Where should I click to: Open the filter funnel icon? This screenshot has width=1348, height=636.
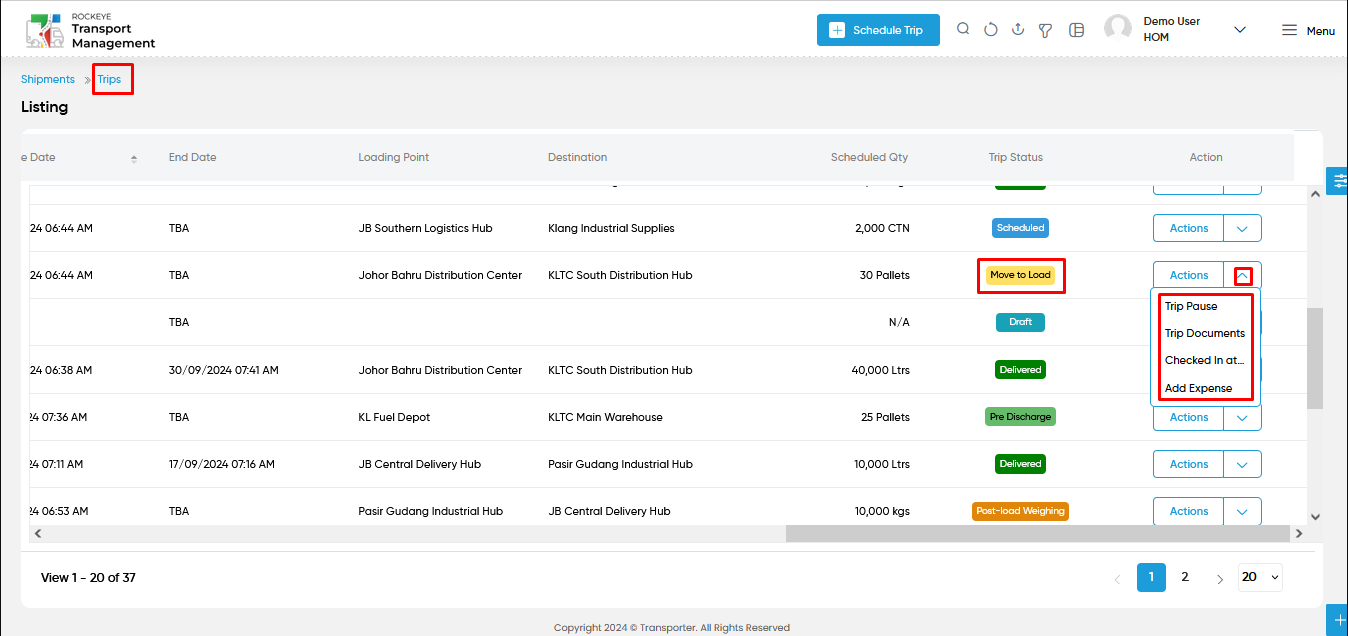click(x=1045, y=30)
